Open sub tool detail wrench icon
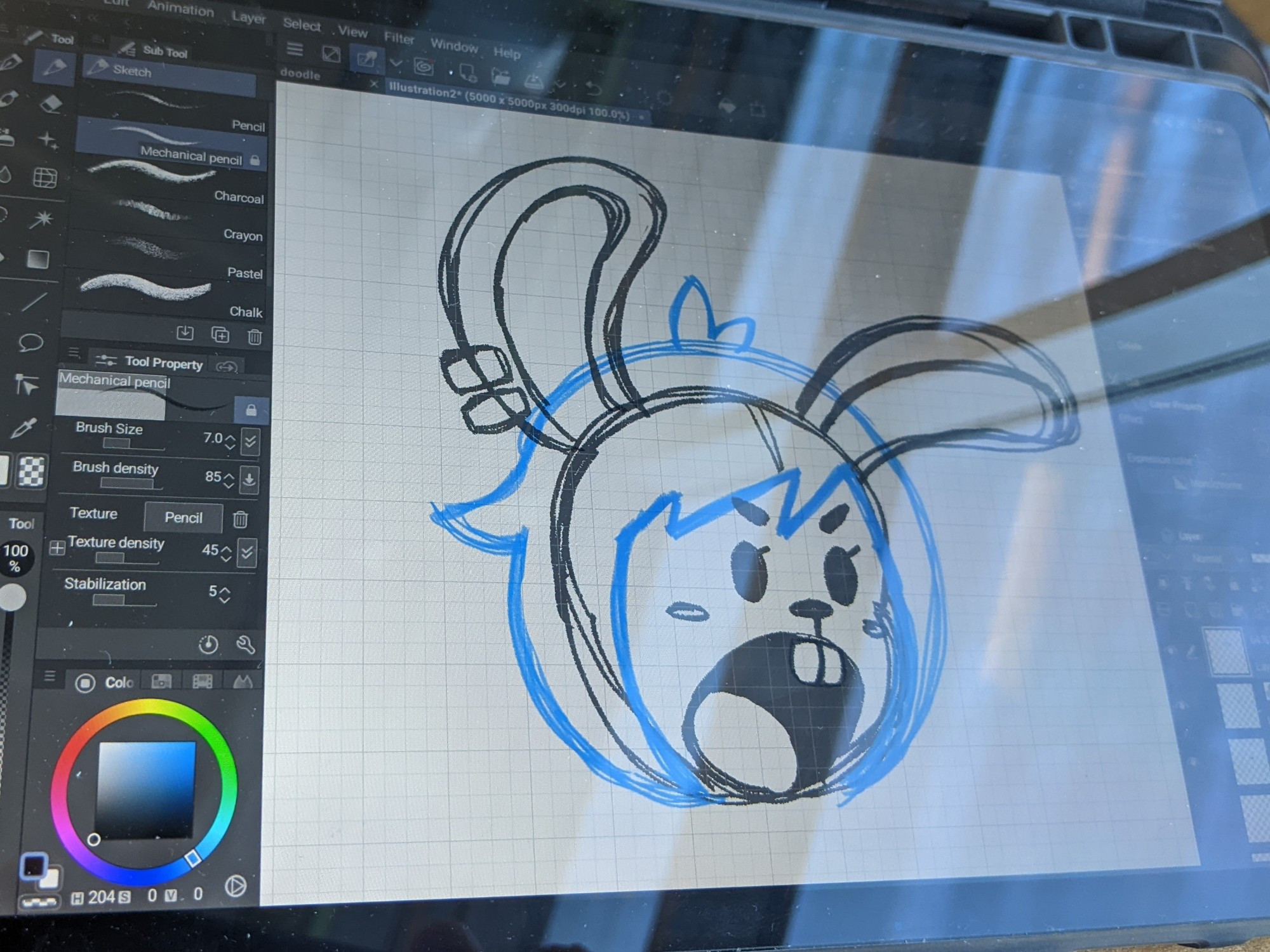 [245, 645]
